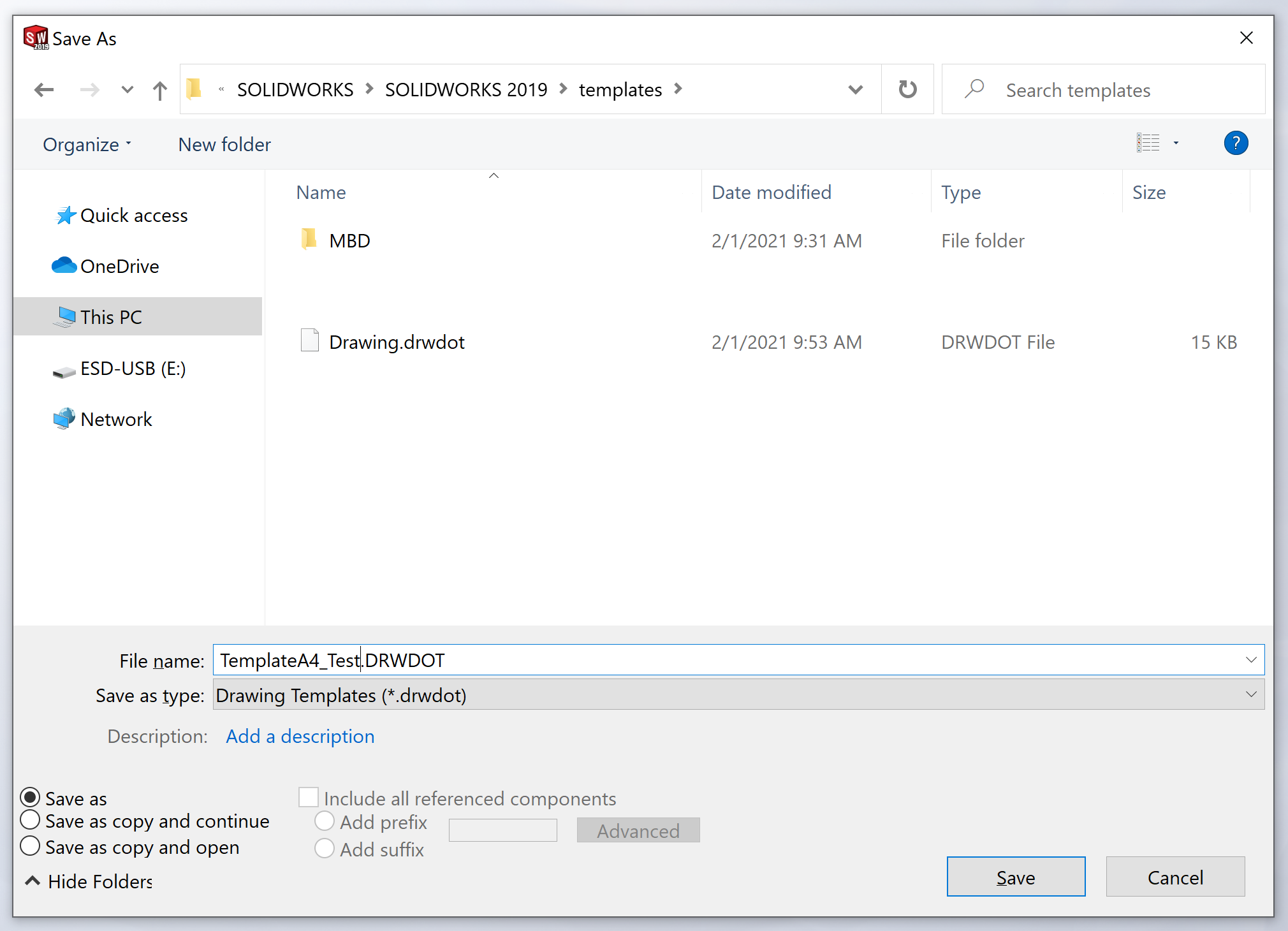Image resolution: width=1288 pixels, height=931 pixels.
Task: Open help with the question mark icon
Action: coord(1236,143)
